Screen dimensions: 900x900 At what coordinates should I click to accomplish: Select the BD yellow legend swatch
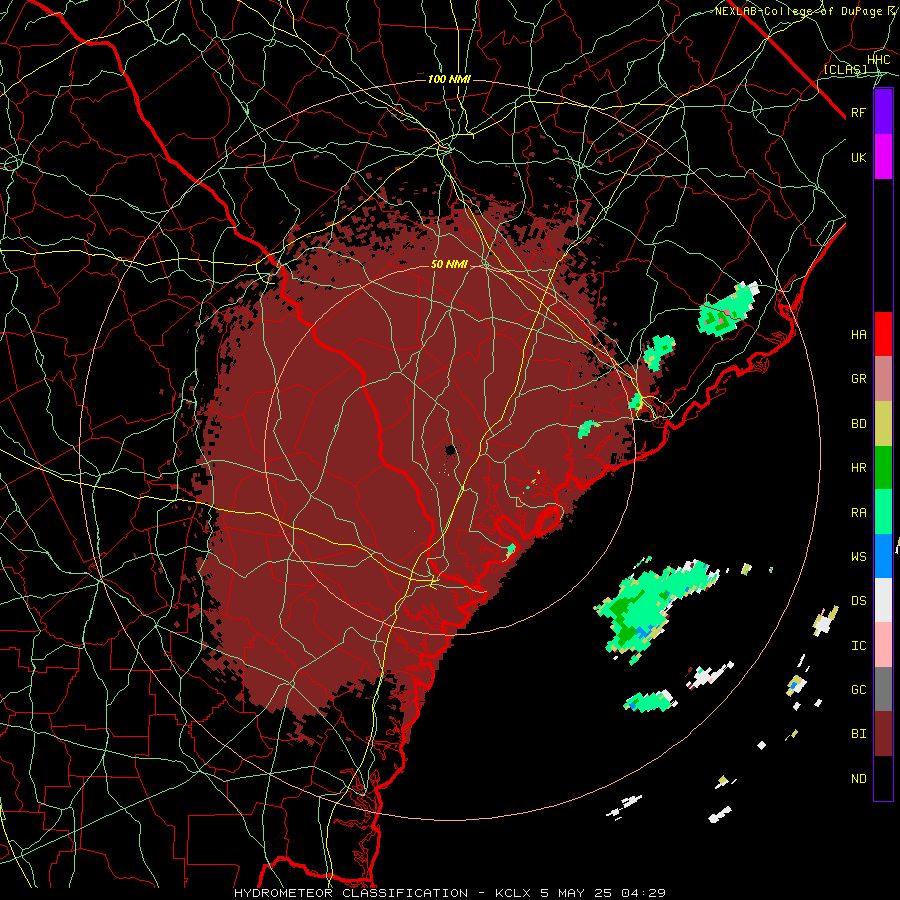tap(883, 424)
